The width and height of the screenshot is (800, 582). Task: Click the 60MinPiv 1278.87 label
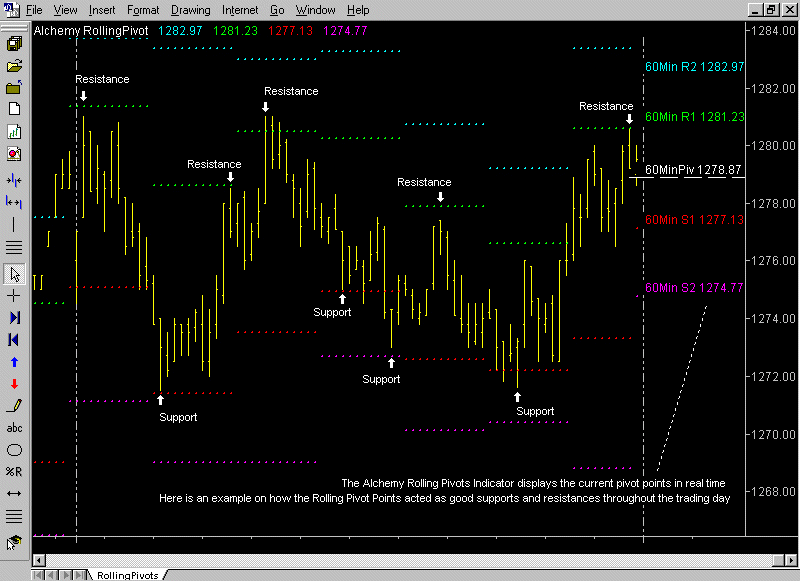693,170
